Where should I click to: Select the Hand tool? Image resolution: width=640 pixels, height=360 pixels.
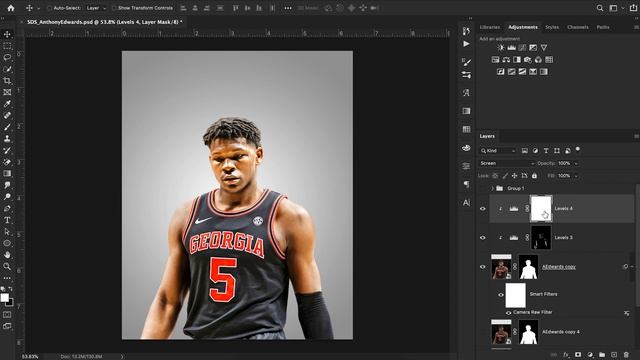click(x=7, y=255)
